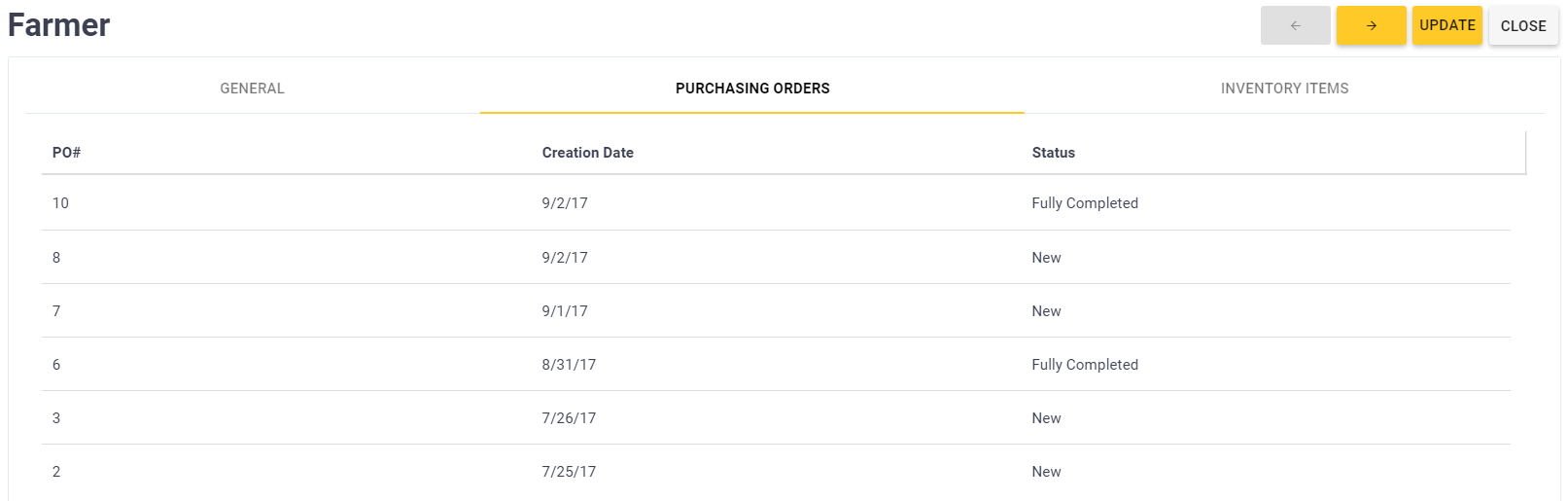Open purchase order 7 row
Image resolution: width=1568 pixels, height=501 pixels.
coord(56,311)
